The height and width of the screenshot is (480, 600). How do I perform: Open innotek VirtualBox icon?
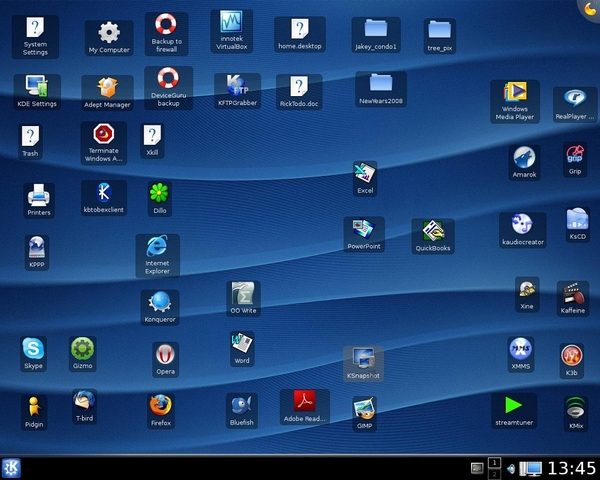(232, 31)
